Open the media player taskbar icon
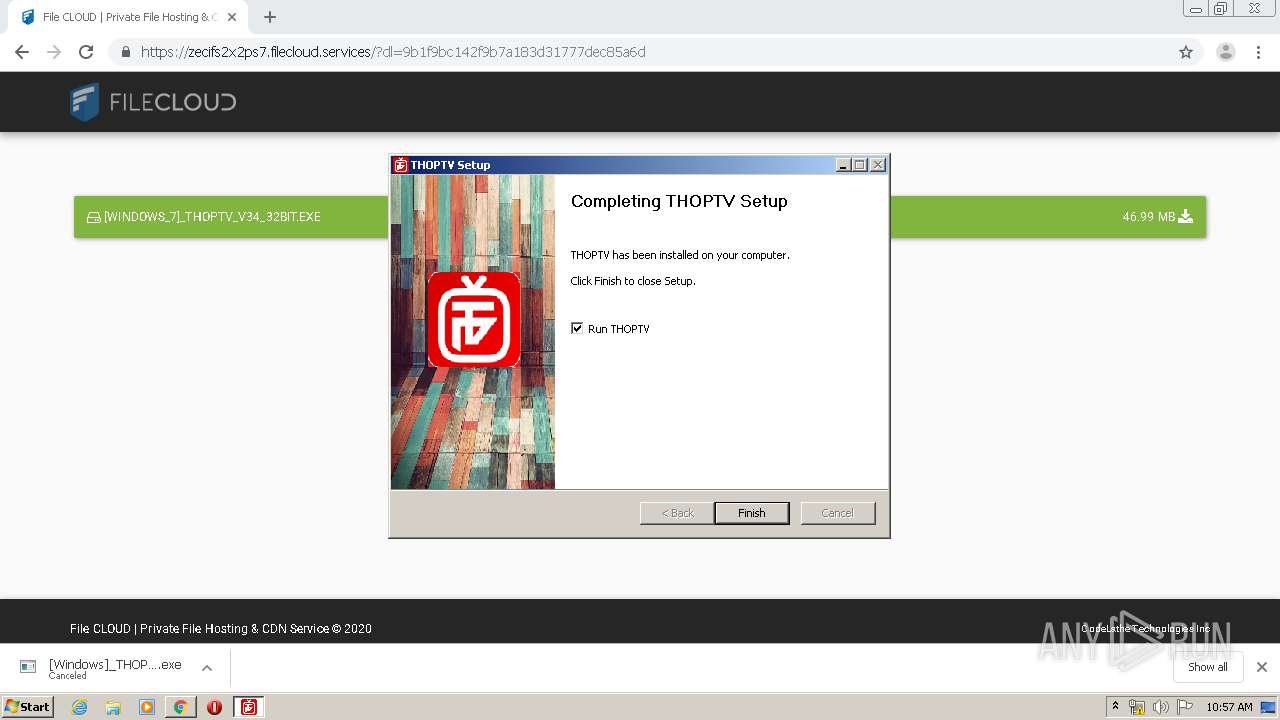1280x720 pixels. click(x=147, y=707)
